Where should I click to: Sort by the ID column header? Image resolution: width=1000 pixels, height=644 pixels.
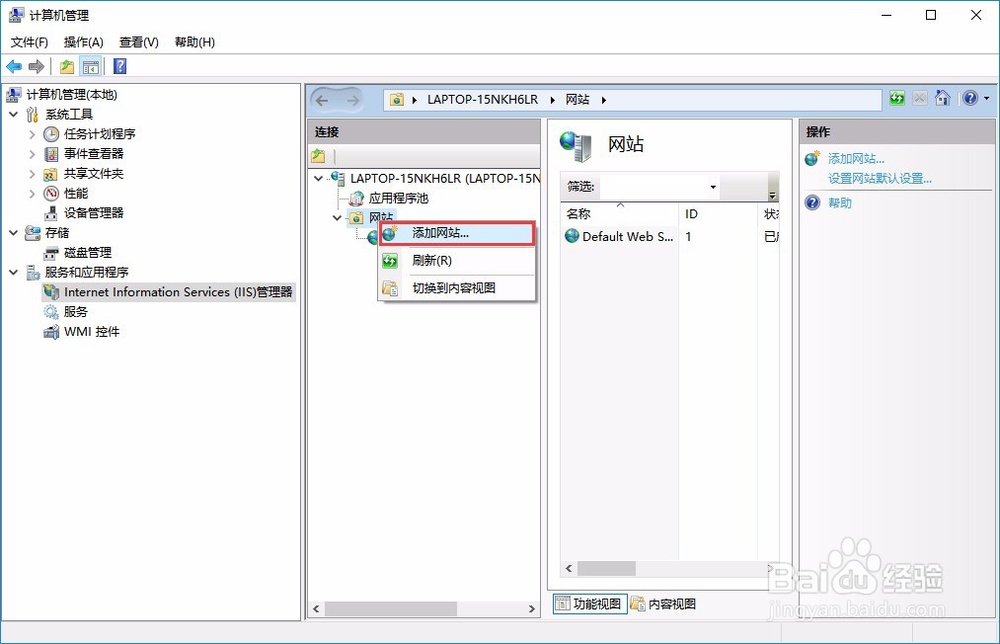[x=718, y=214]
